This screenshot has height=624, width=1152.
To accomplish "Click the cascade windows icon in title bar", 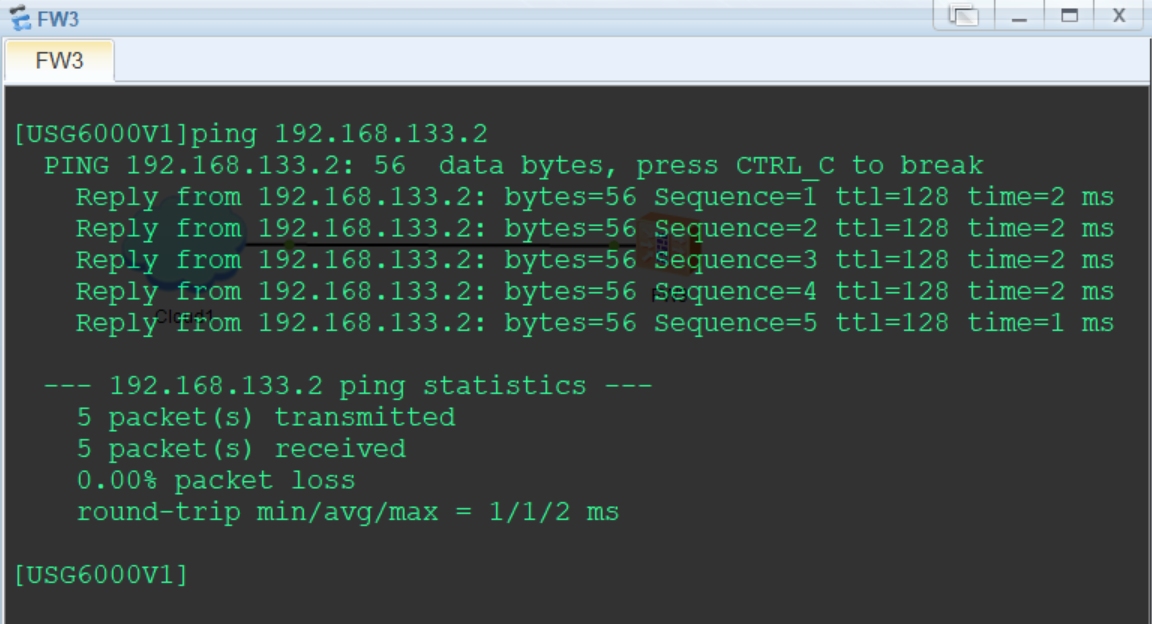I will (963, 16).
